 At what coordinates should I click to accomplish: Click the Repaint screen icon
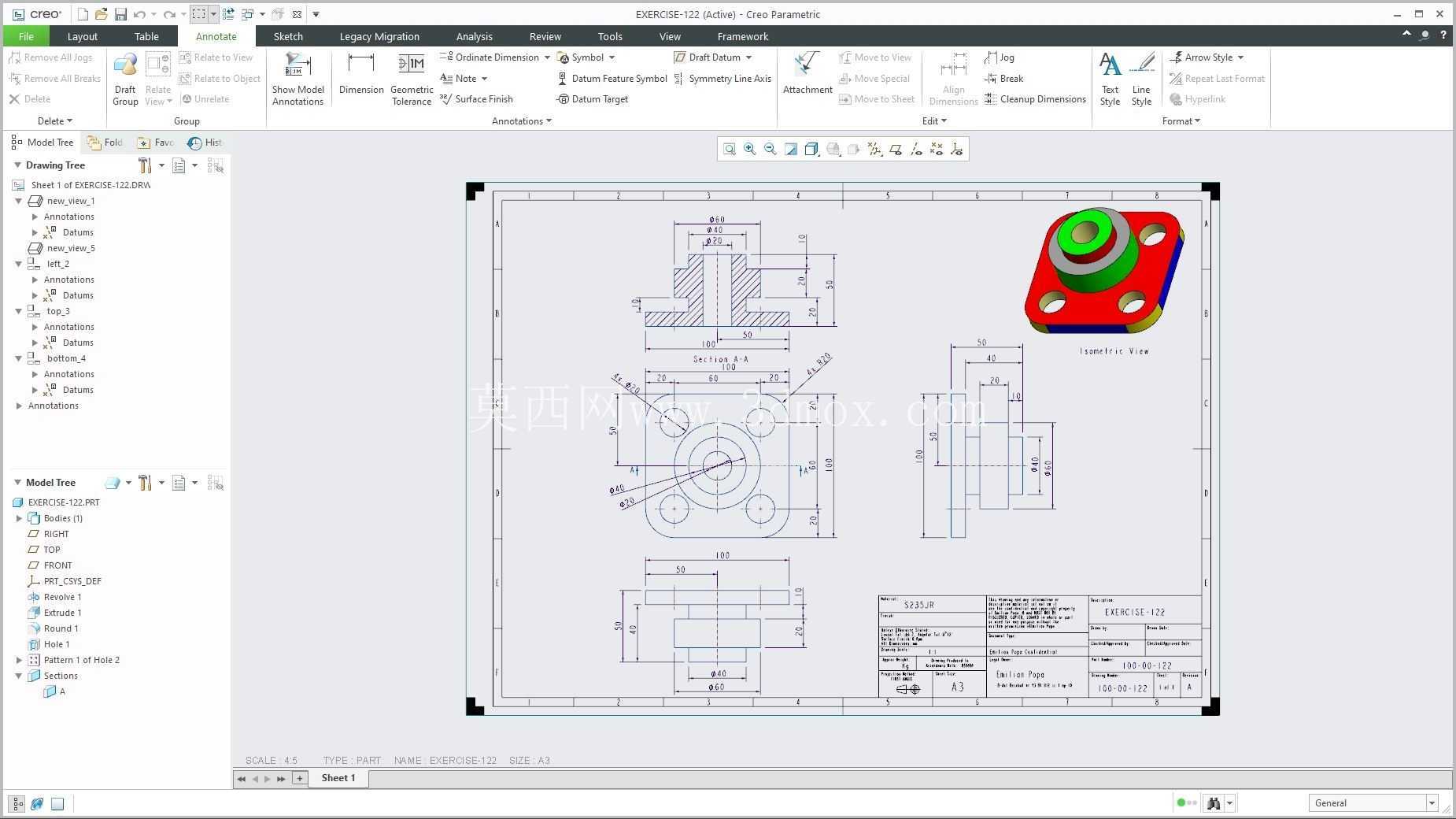click(x=791, y=149)
